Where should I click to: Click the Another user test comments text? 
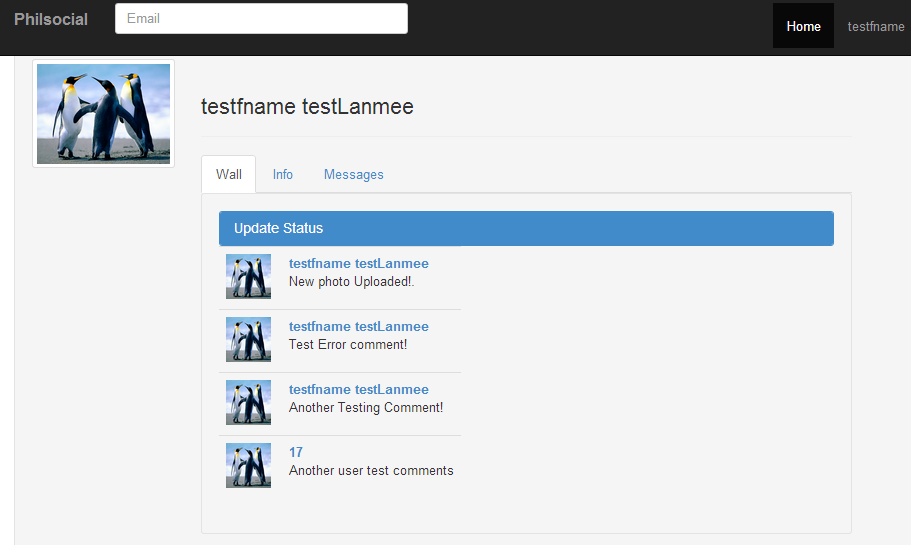click(371, 471)
